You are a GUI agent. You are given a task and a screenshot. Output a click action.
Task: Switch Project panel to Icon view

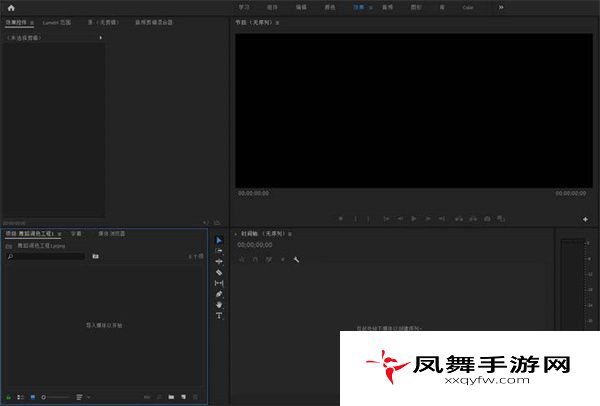point(33,397)
